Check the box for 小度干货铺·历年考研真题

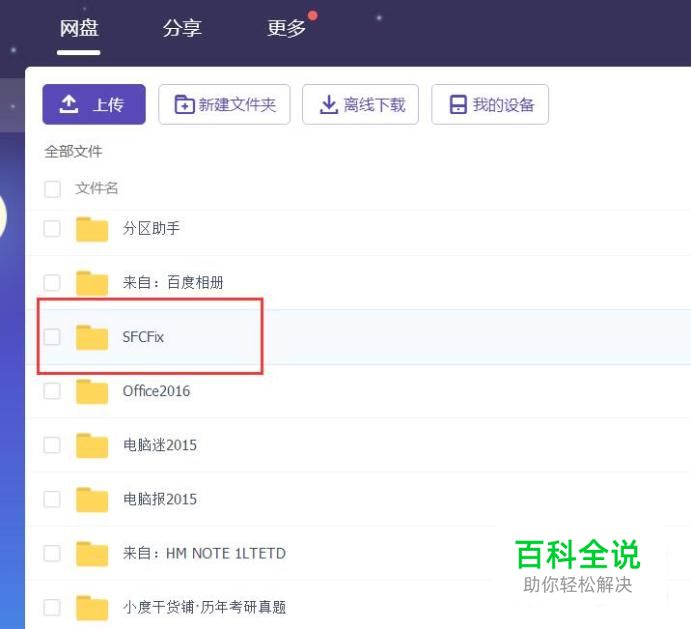pos(52,607)
